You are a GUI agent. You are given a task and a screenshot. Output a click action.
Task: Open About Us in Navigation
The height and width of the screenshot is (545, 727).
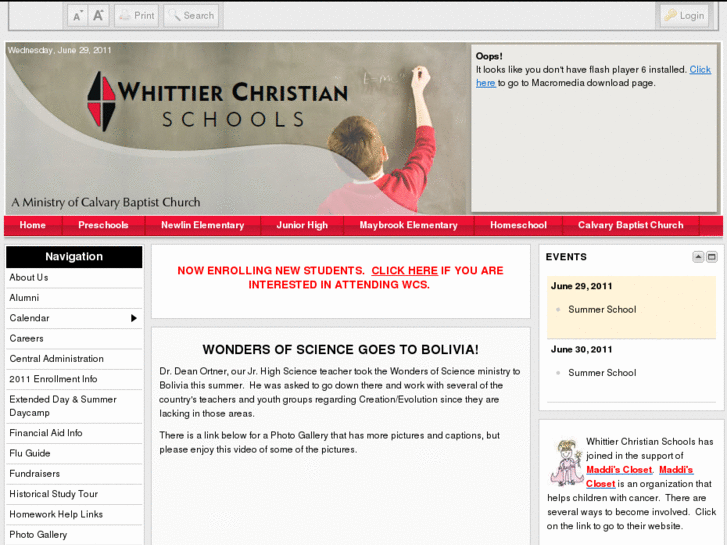[74, 277]
